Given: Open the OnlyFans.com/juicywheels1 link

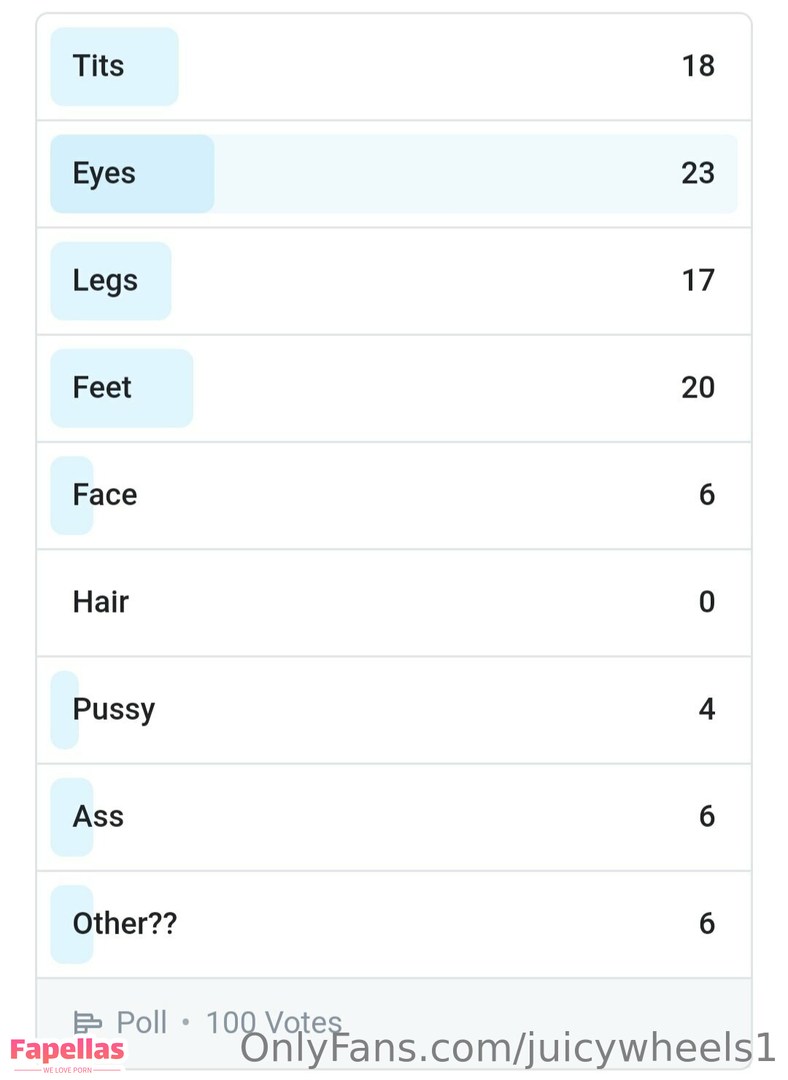Looking at the screenshot, I should pos(508,1048).
